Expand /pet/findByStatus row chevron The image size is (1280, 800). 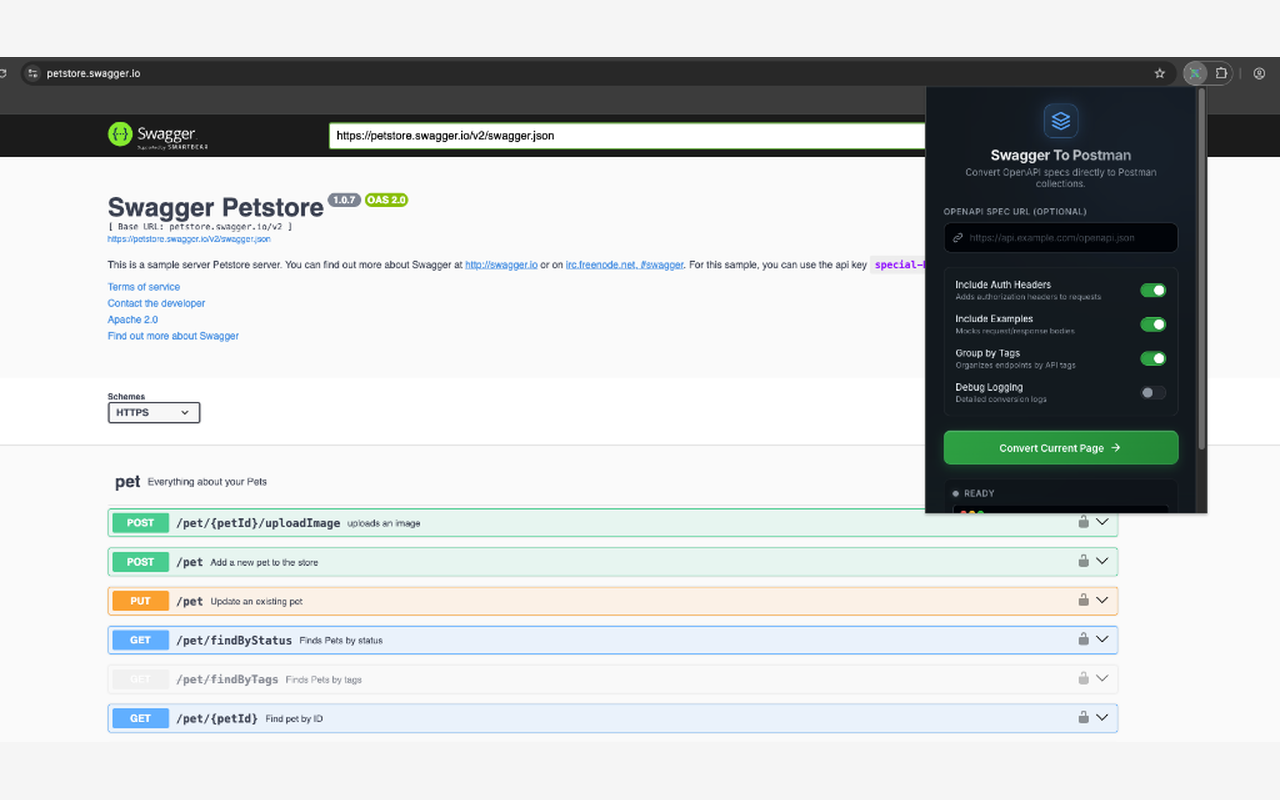(1102, 639)
